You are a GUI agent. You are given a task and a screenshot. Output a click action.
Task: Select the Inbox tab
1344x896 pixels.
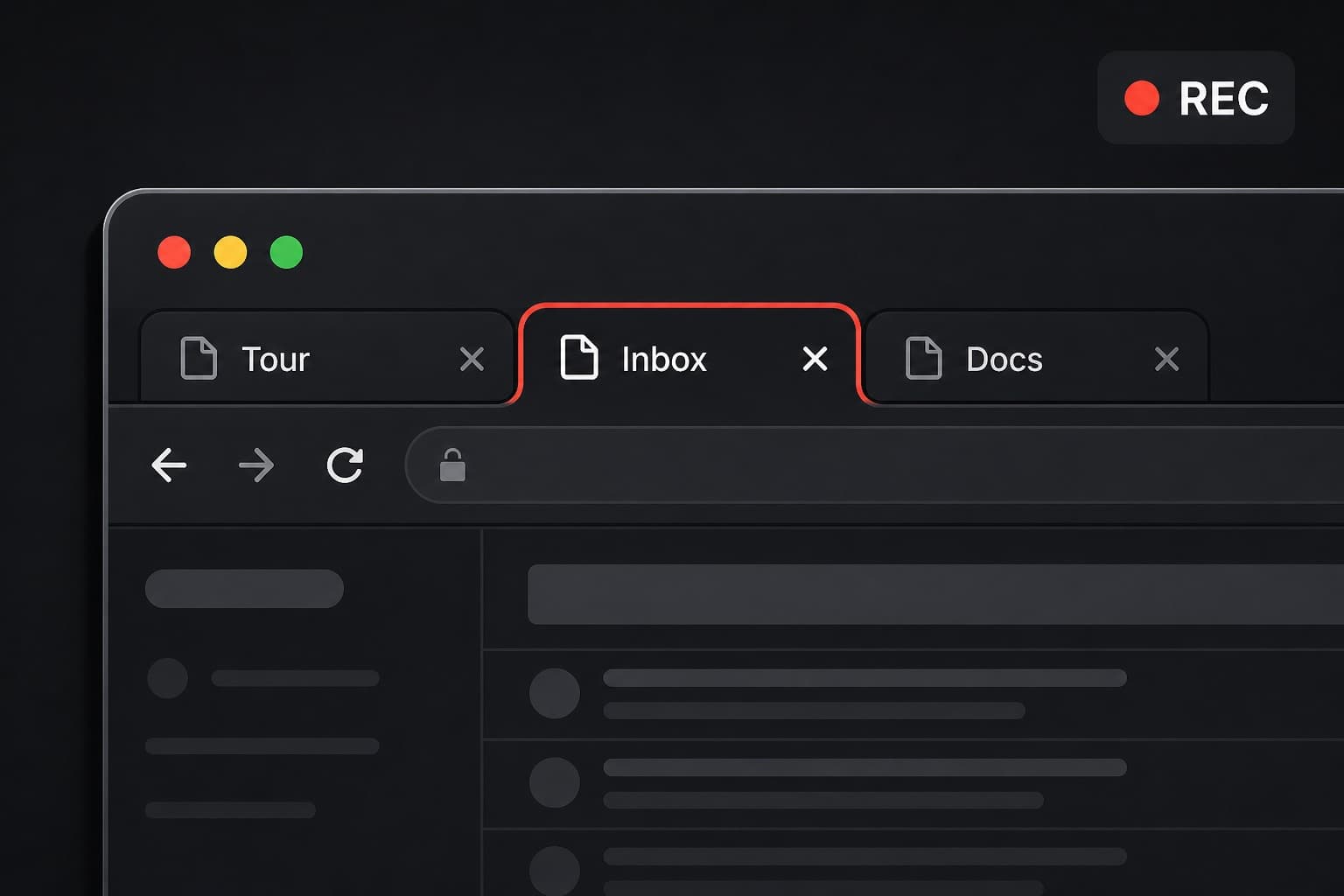point(689,355)
